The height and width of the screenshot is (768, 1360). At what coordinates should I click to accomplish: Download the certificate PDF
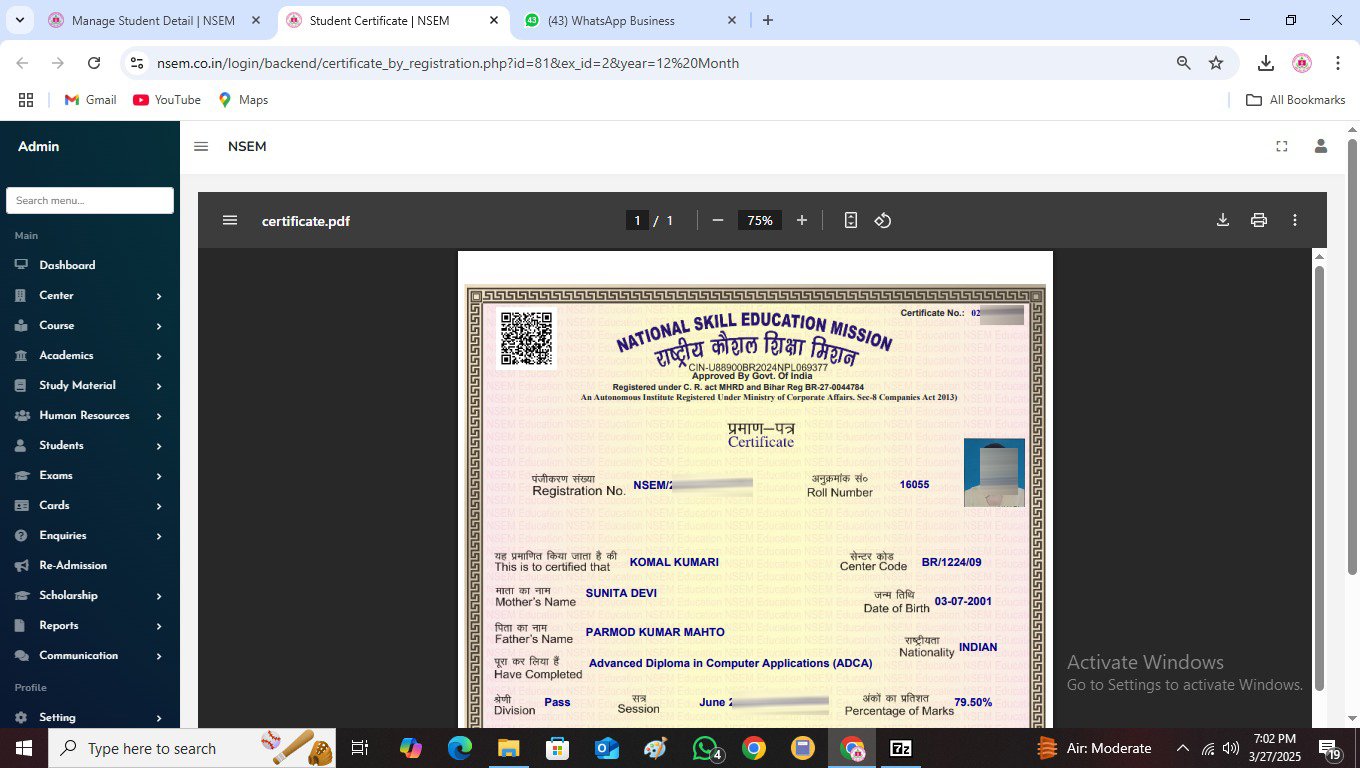tap(1222, 220)
